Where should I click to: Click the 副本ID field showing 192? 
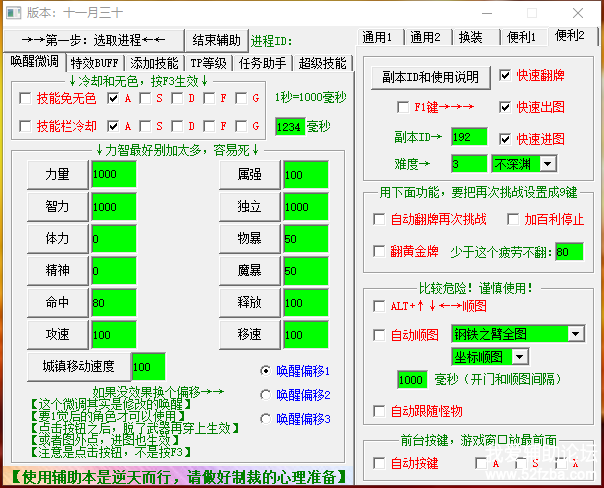470,137
